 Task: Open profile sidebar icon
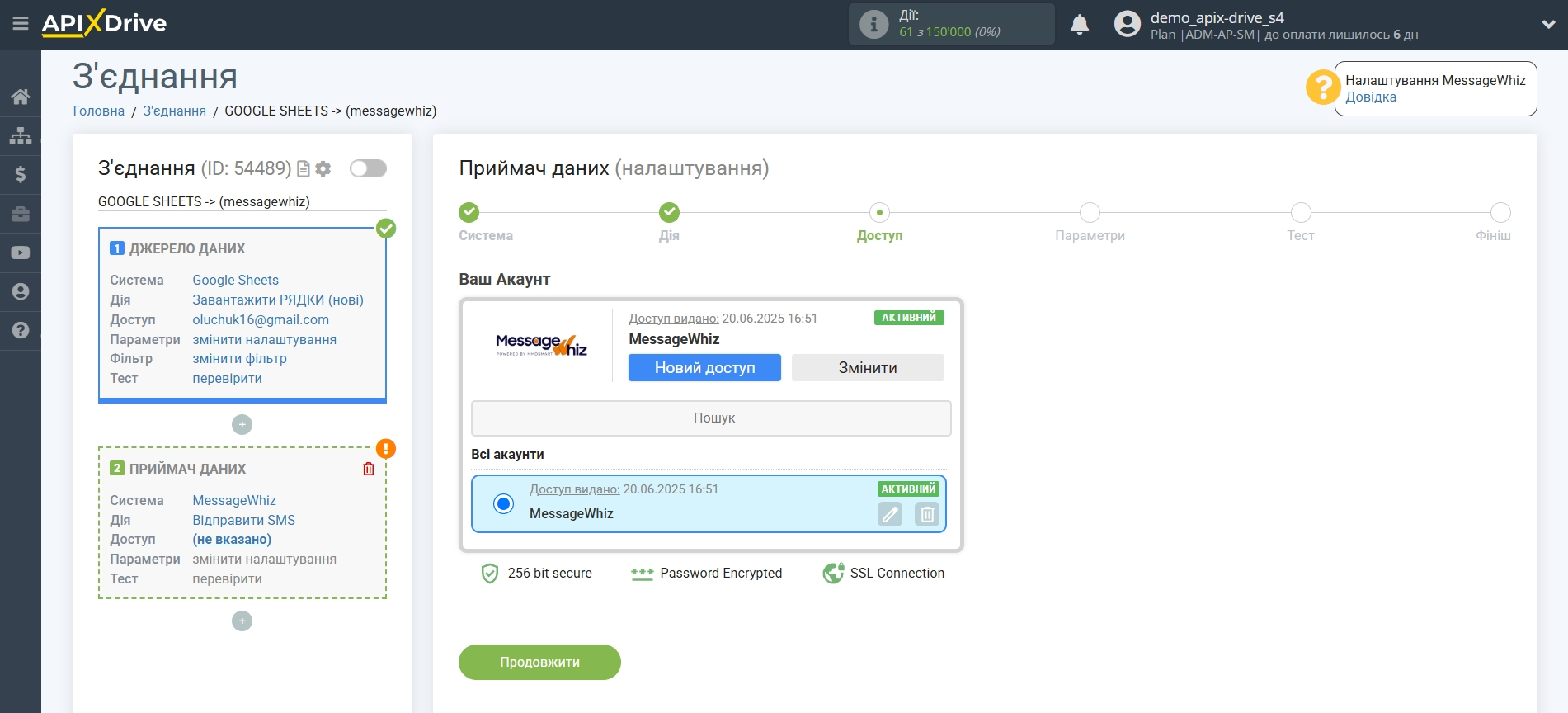21,291
